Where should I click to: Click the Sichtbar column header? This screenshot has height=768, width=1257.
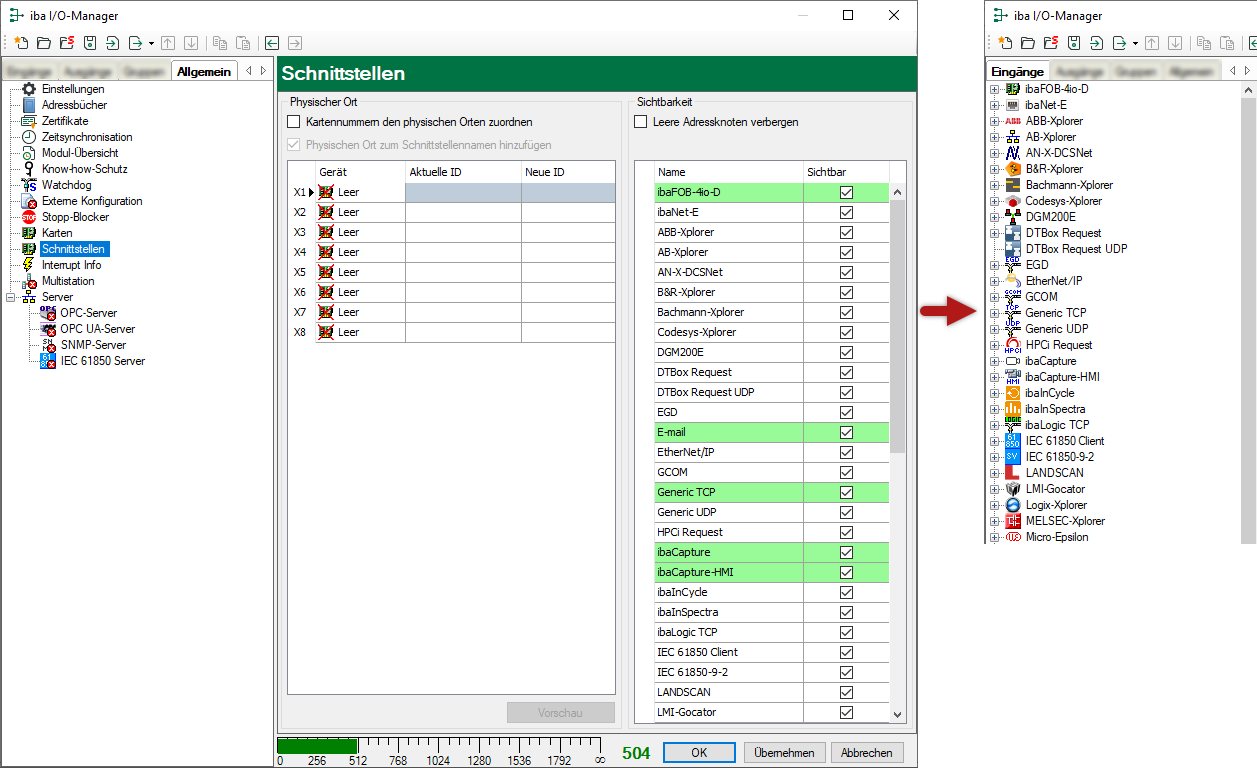point(845,172)
